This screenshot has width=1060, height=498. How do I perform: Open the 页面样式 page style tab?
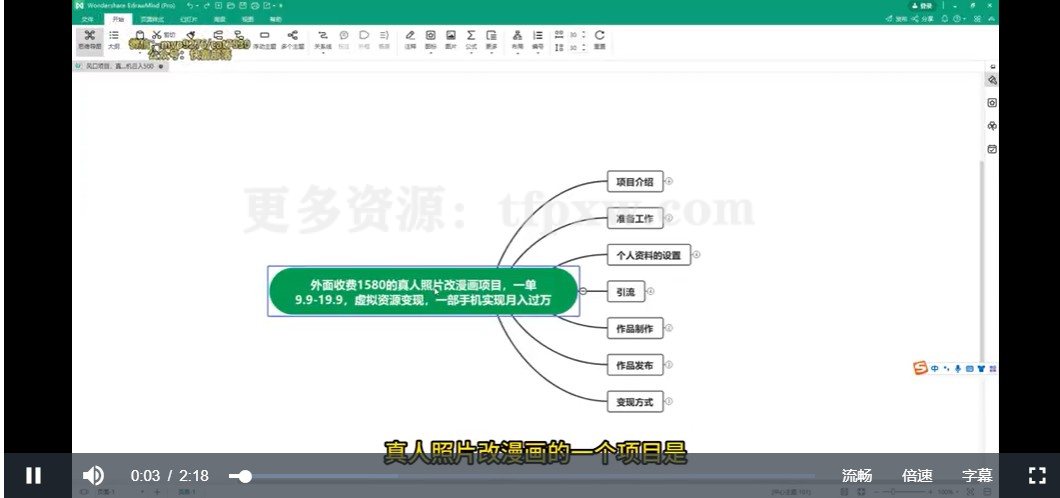pyautogui.click(x=151, y=20)
